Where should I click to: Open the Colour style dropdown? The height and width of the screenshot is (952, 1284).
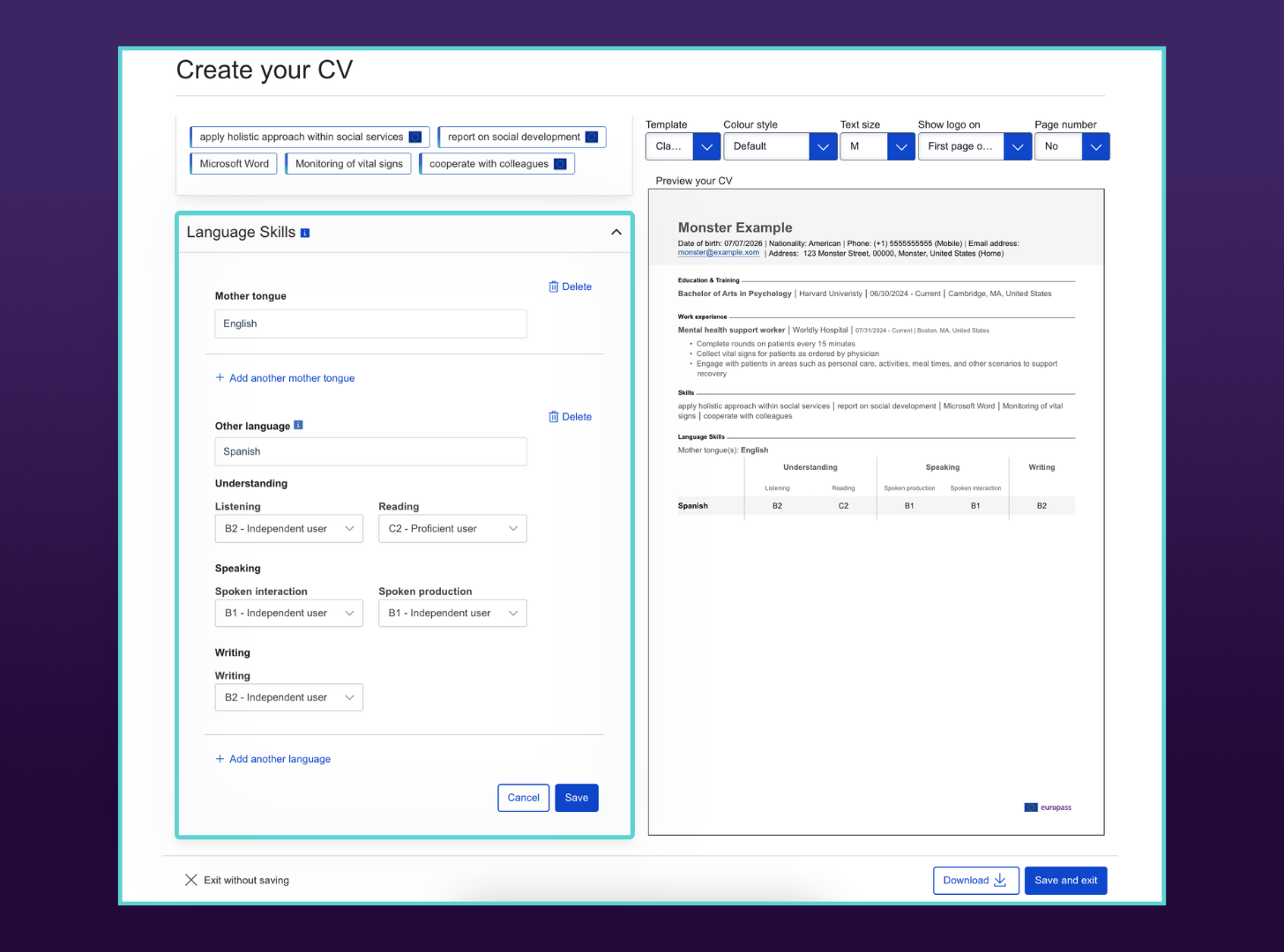(x=780, y=146)
